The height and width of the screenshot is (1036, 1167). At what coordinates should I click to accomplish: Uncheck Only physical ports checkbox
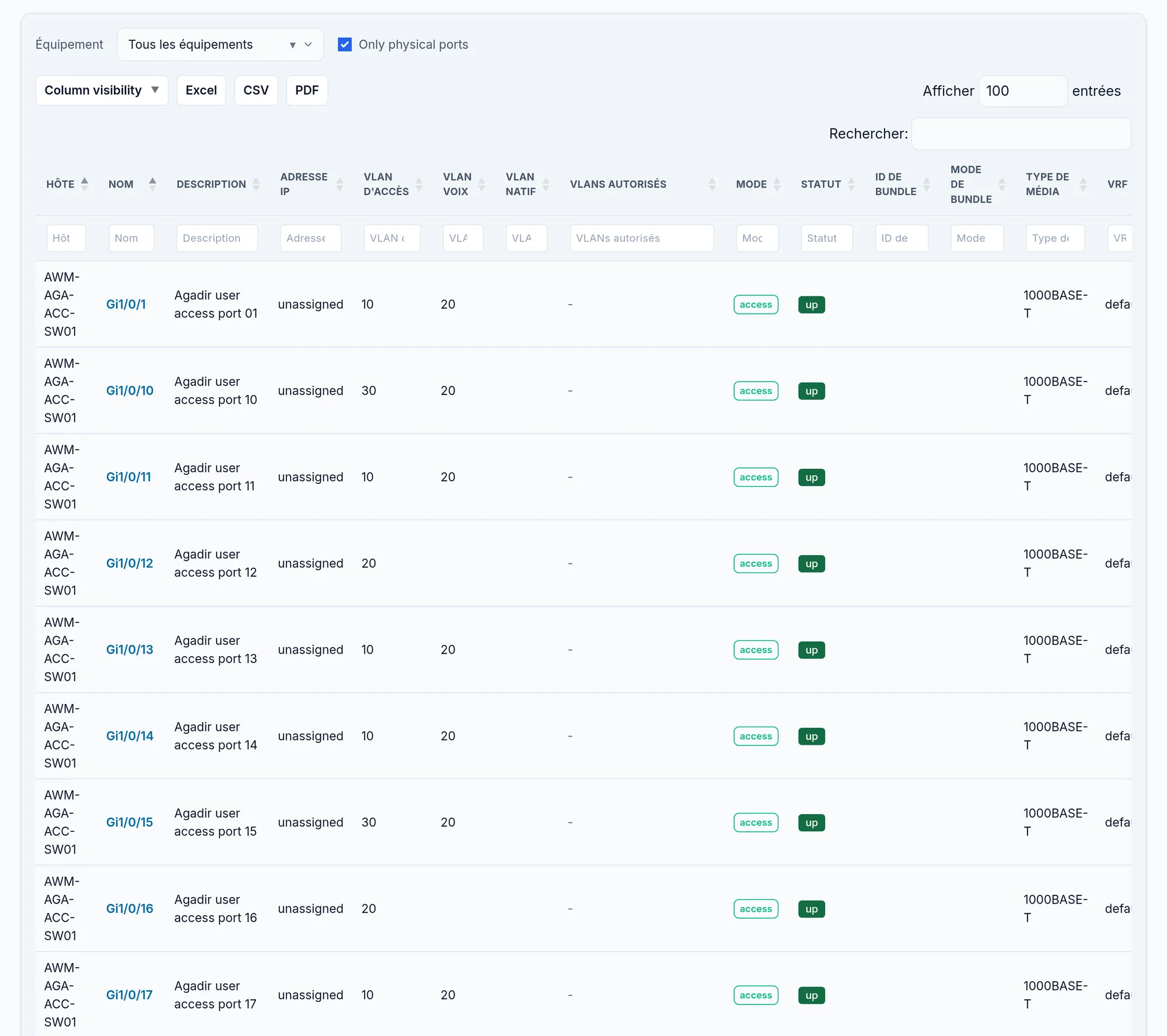pos(345,44)
